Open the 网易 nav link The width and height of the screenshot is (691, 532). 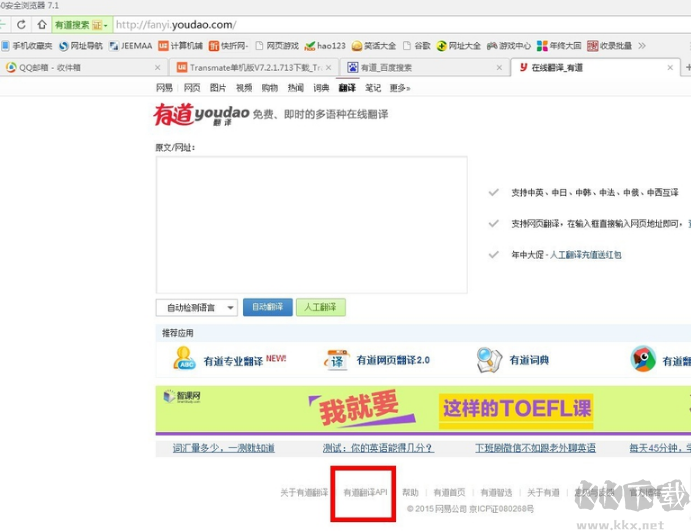point(164,88)
